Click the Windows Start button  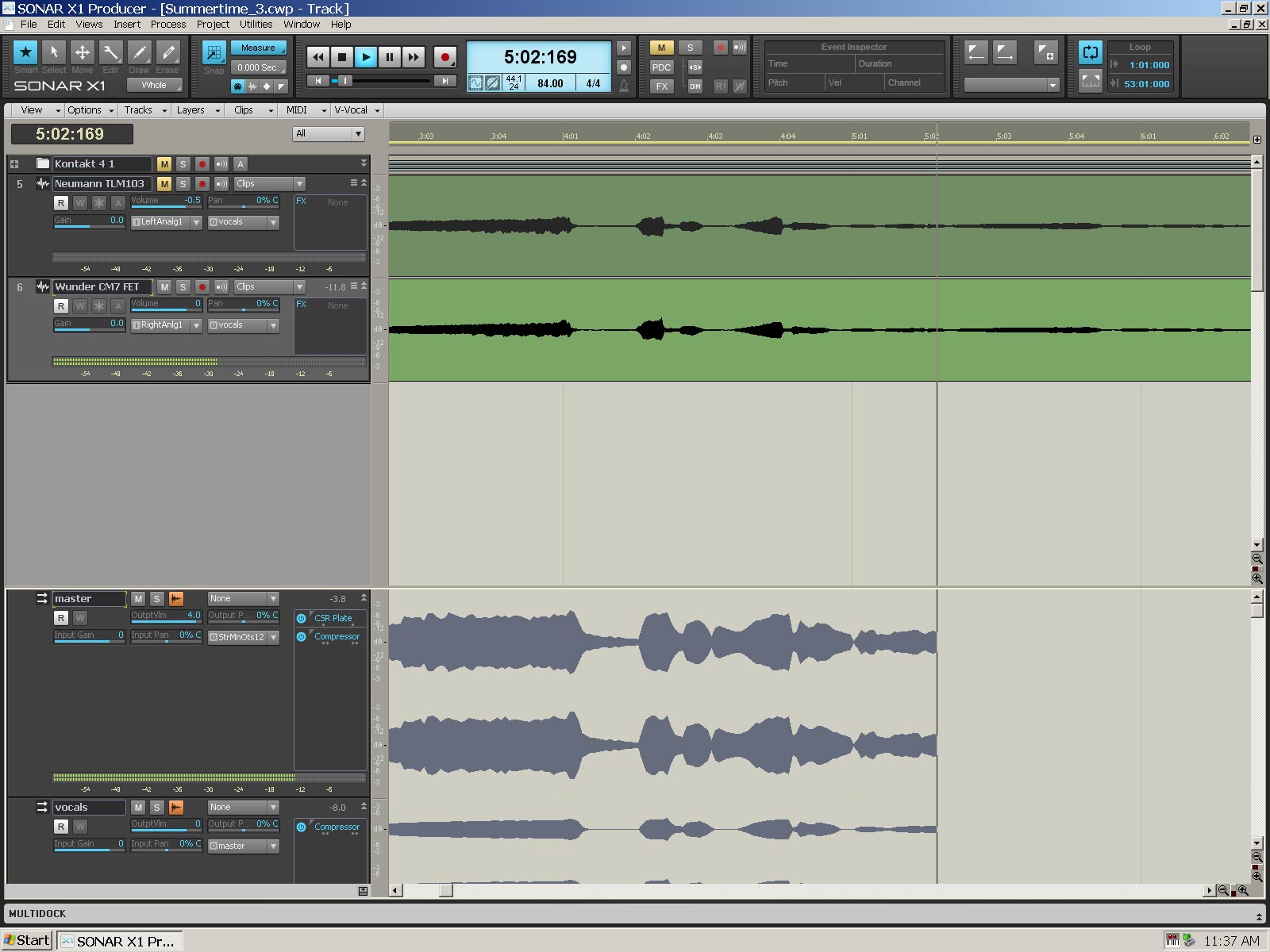pyautogui.click(x=27, y=941)
